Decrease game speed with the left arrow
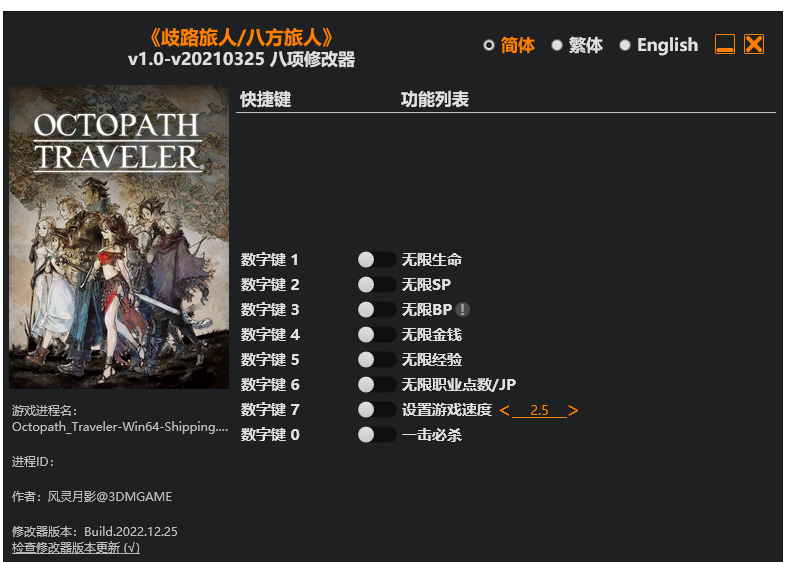Screen dimensions: 788x562 505,411
